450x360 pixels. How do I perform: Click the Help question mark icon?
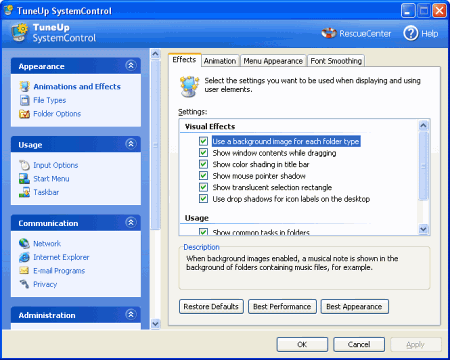tap(411, 33)
